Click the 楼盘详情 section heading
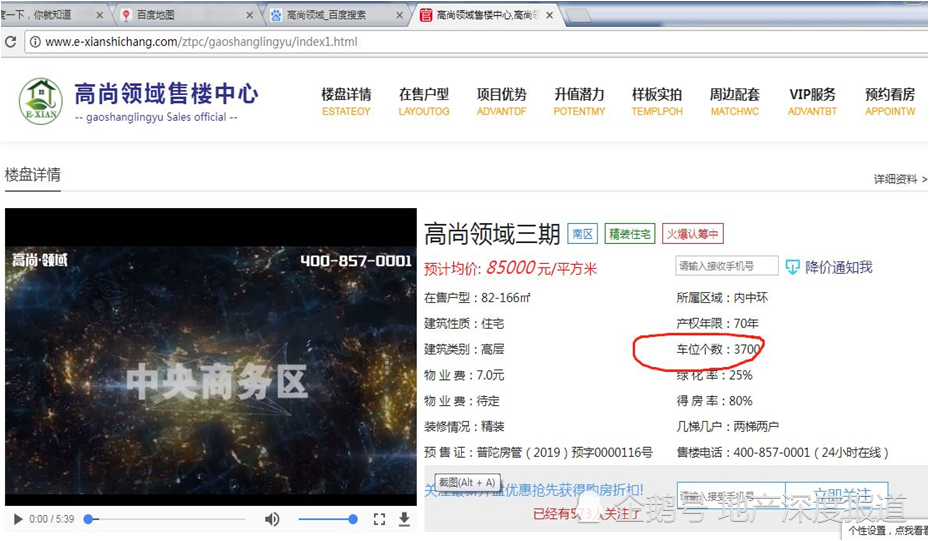 (33, 175)
